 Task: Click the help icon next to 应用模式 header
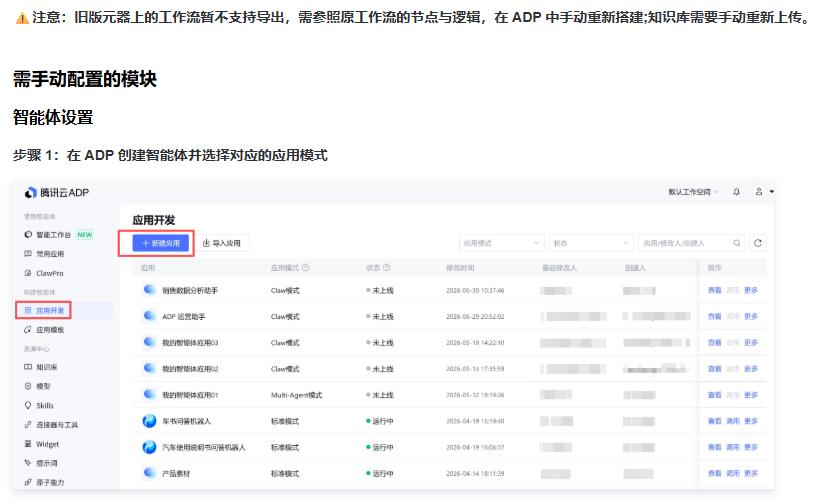(x=305, y=268)
